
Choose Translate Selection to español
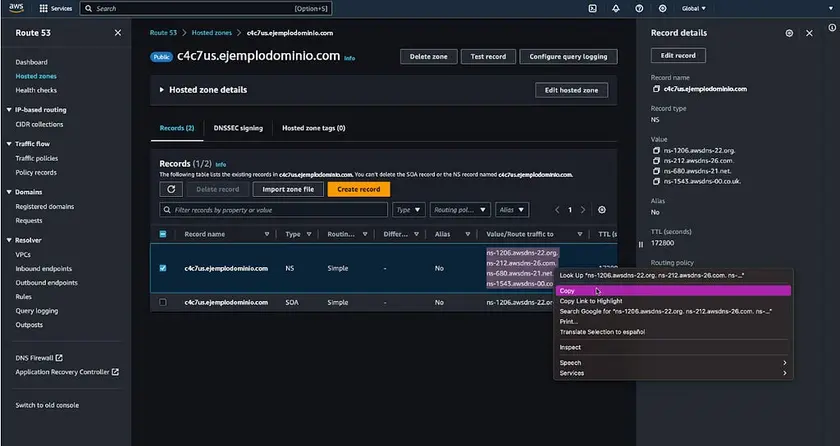[673, 332]
